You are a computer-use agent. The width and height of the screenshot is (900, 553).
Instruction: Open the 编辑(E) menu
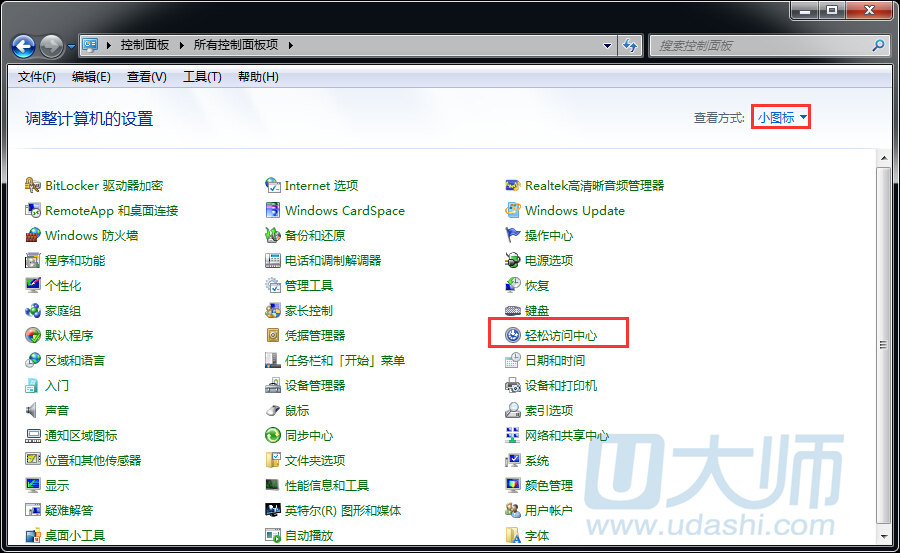pyautogui.click(x=91, y=77)
